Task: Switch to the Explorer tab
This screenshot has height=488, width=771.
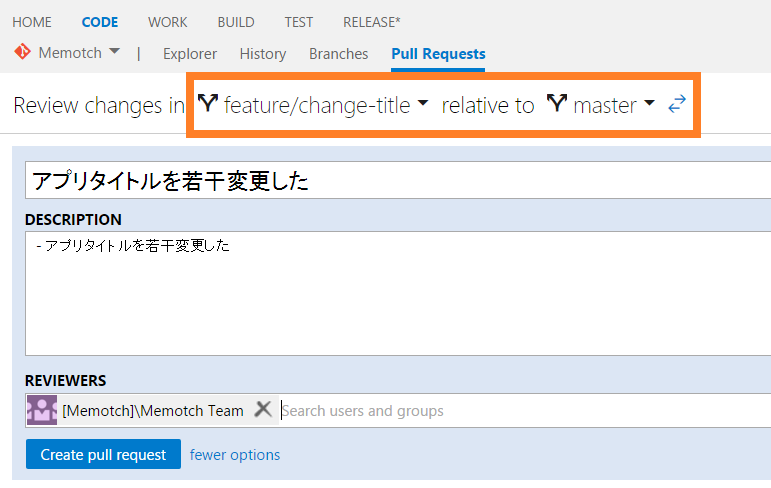Action: click(190, 54)
